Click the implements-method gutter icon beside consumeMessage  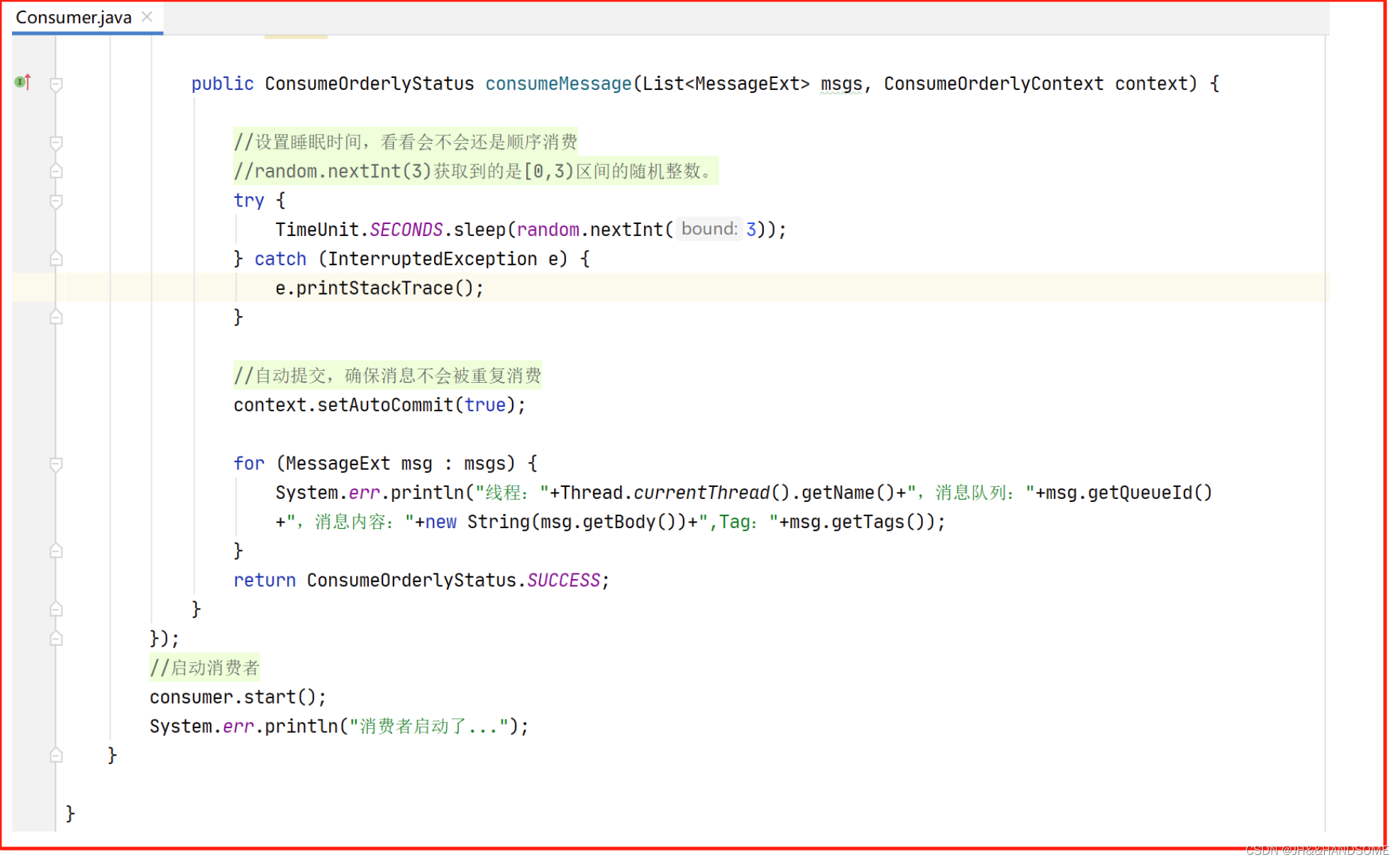23,82
